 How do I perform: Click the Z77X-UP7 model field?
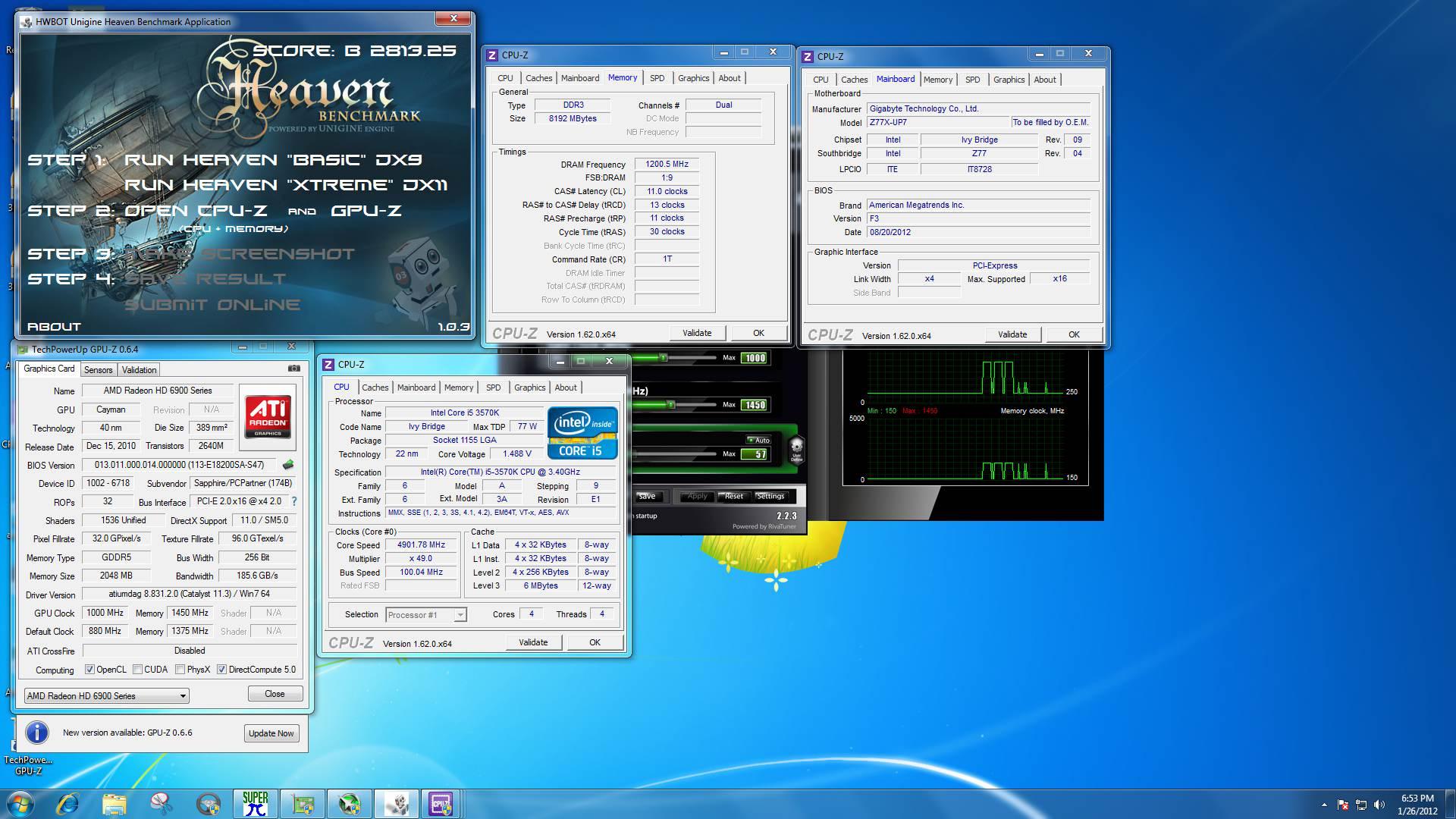939,122
